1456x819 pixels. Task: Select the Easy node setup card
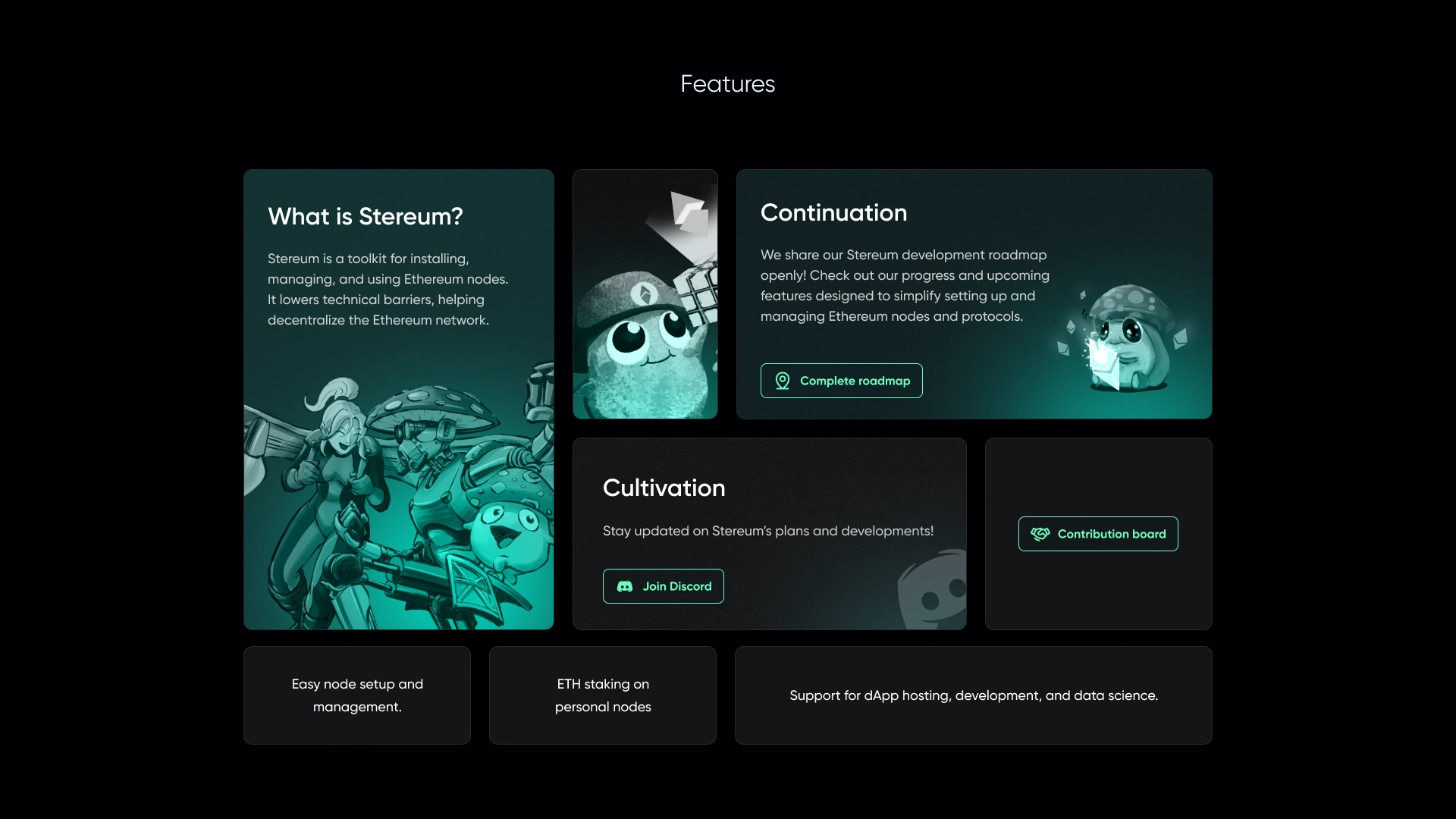(x=357, y=695)
